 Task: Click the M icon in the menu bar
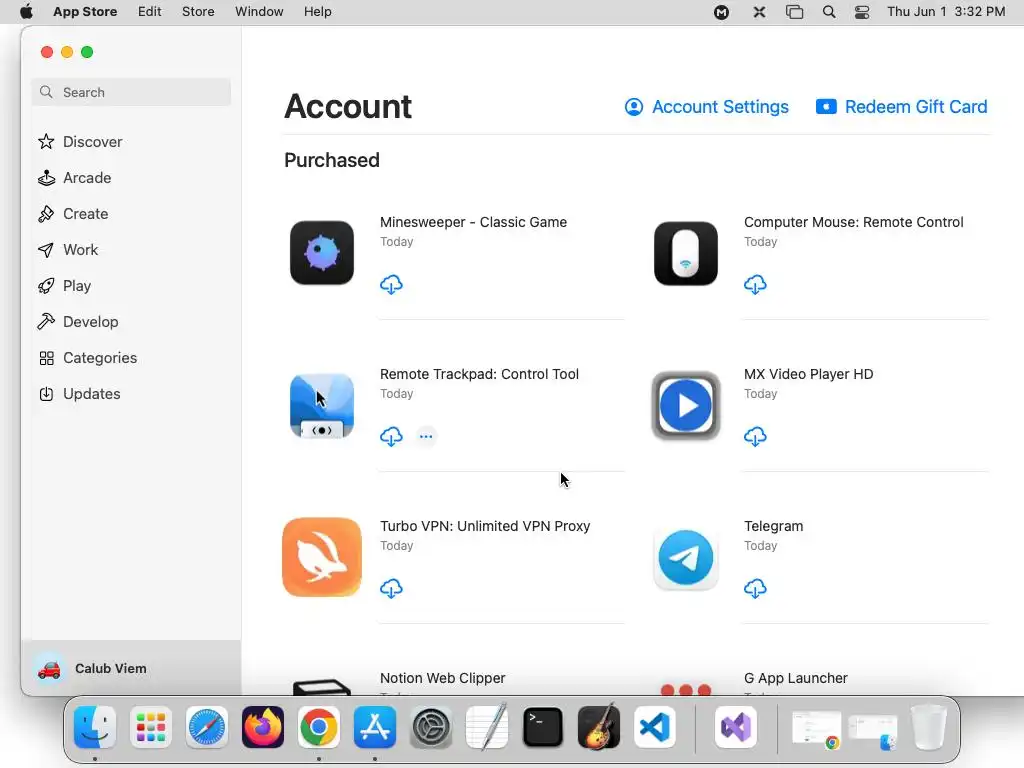pos(722,12)
